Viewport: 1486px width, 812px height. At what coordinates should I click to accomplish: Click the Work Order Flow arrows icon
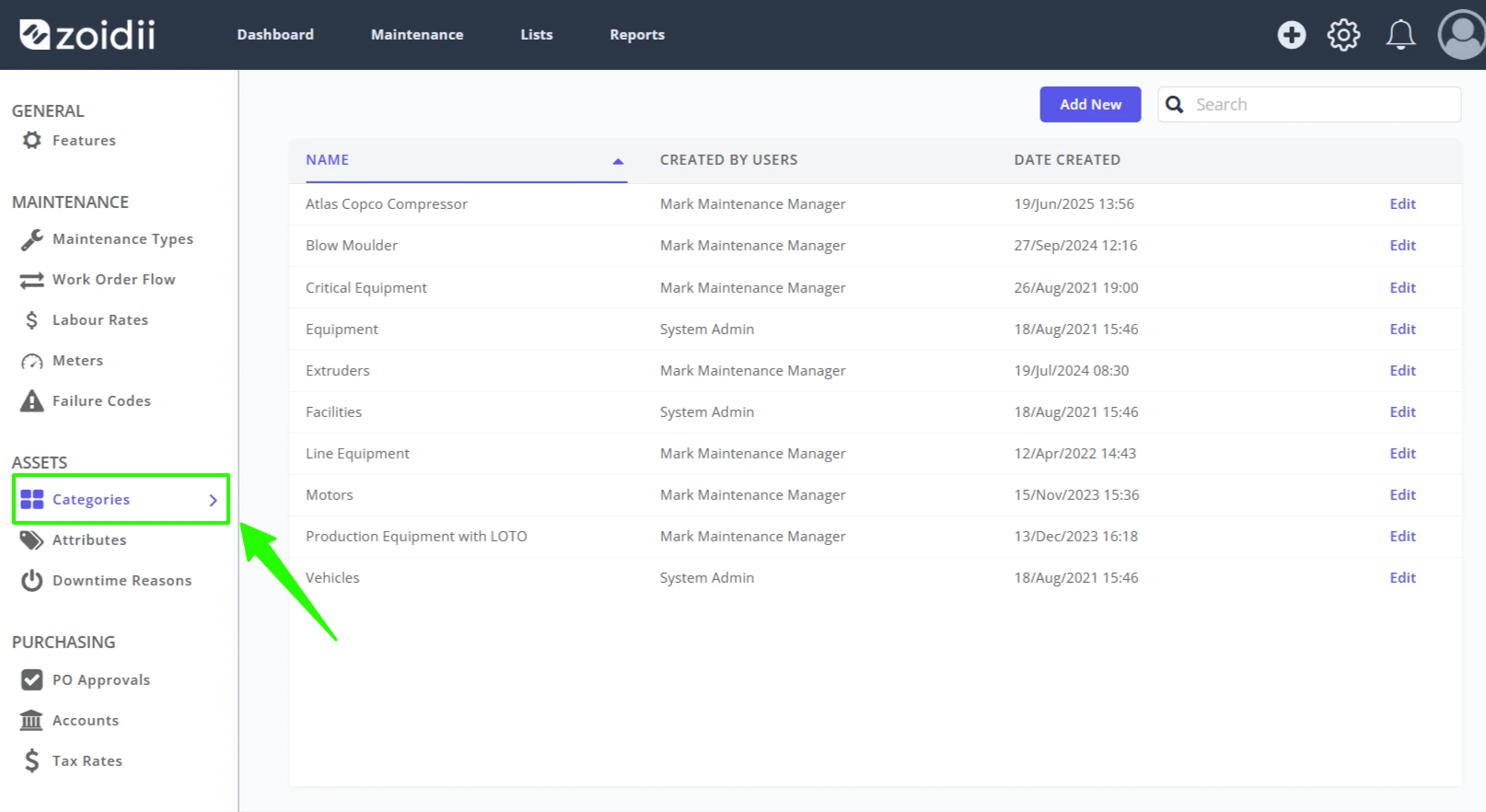point(32,280)
